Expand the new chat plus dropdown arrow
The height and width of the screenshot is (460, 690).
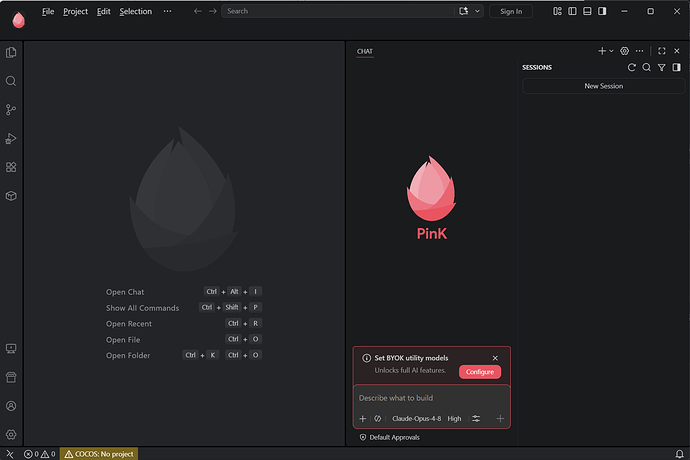click(x=611, y=51)
